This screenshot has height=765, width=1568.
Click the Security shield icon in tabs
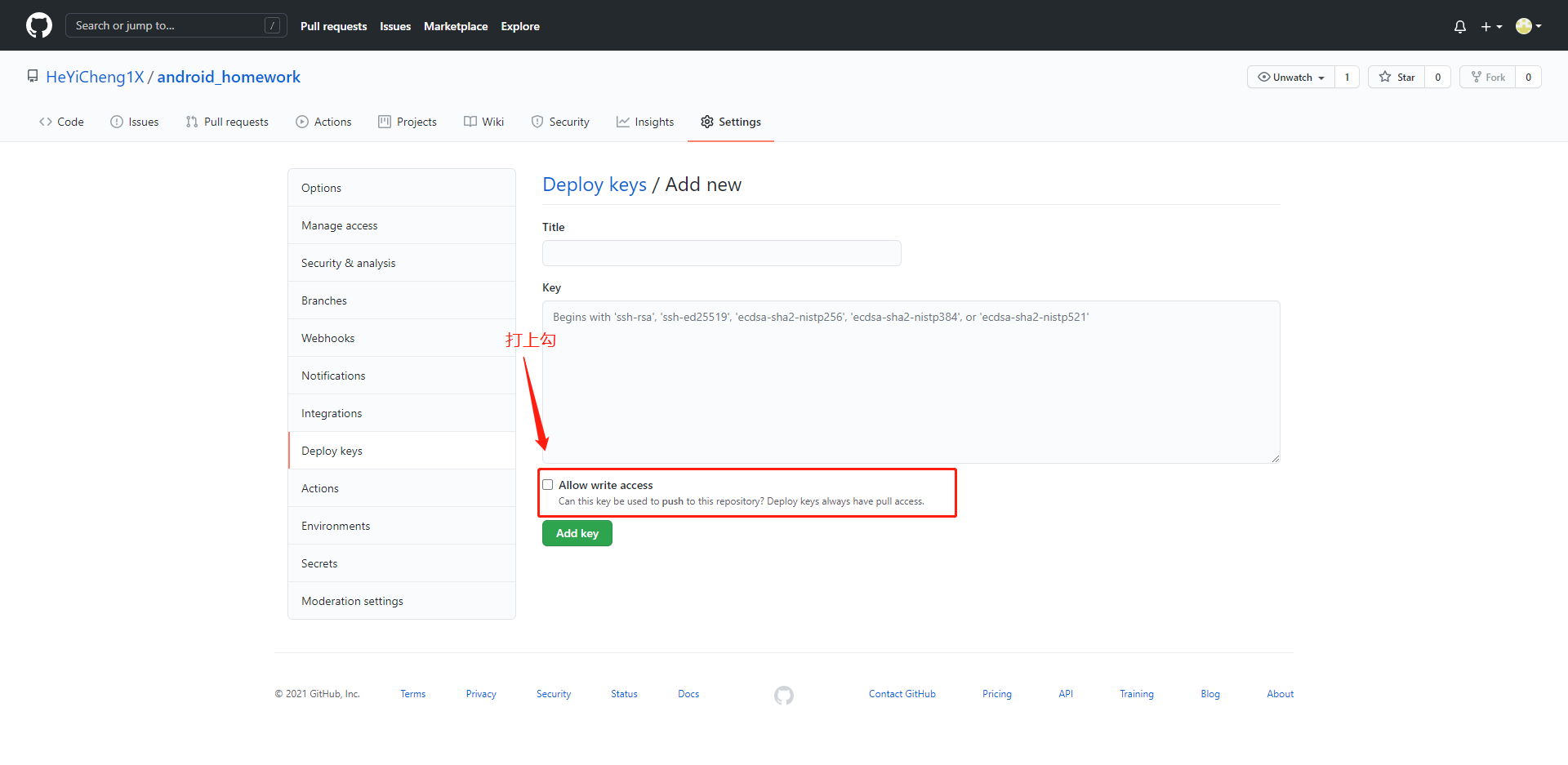coord(537,122)
